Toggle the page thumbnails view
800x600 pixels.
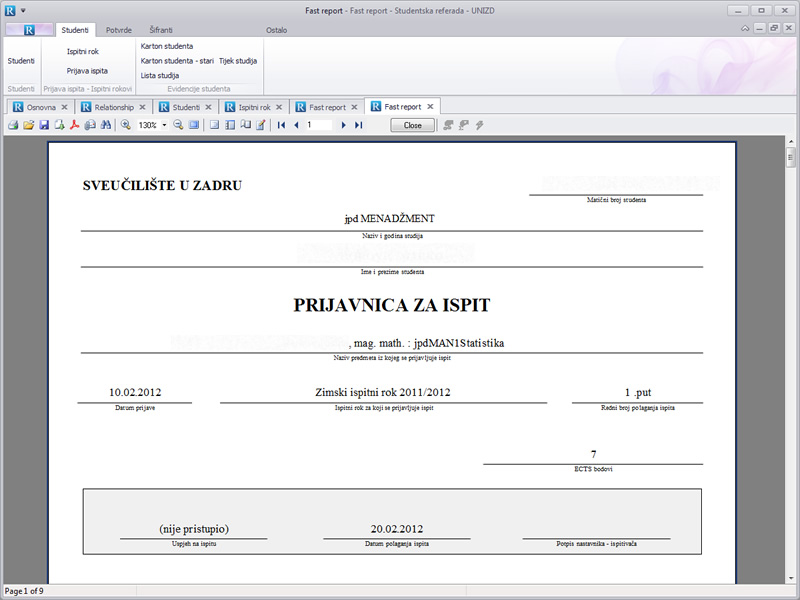point(230,125)
